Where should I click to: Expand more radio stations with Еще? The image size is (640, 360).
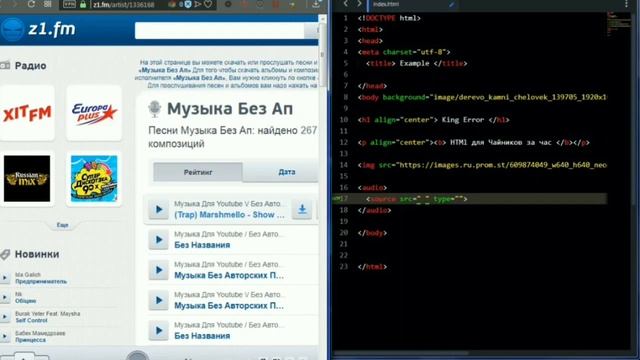(x=62, y=225)
